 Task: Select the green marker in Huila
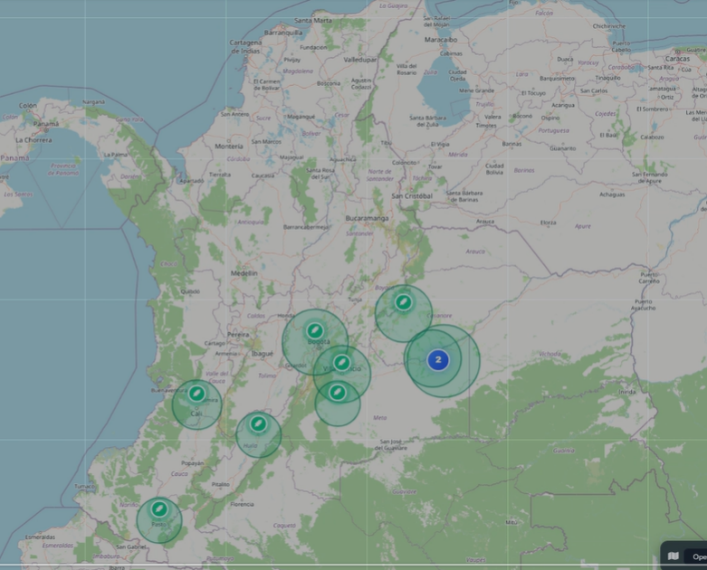coord(258,424)
